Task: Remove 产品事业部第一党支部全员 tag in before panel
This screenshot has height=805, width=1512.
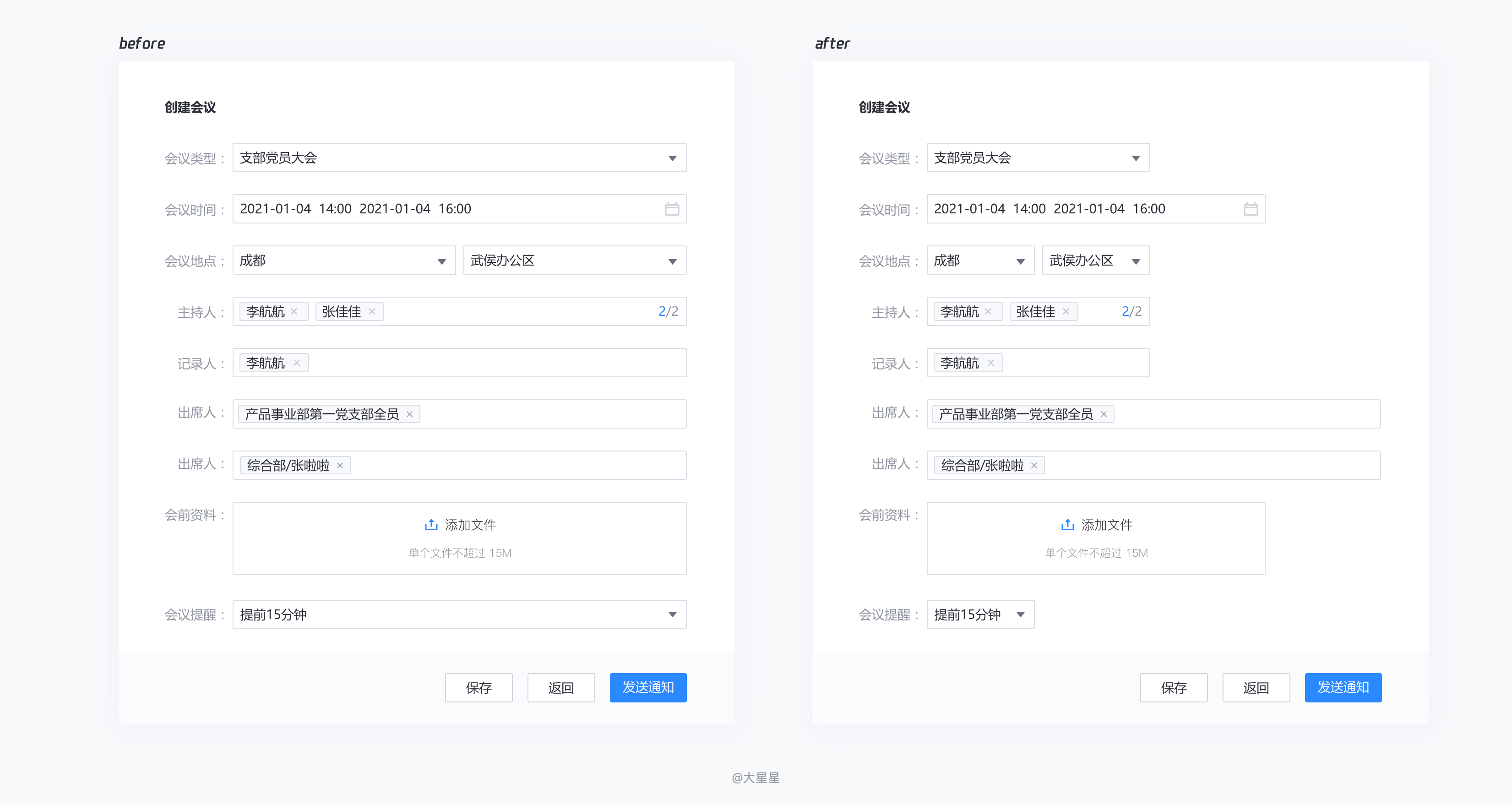Action: [409, 414]
